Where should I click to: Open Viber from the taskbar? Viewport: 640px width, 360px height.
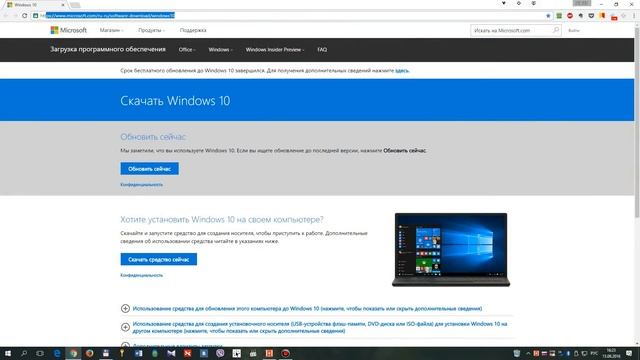click(220, 353)
